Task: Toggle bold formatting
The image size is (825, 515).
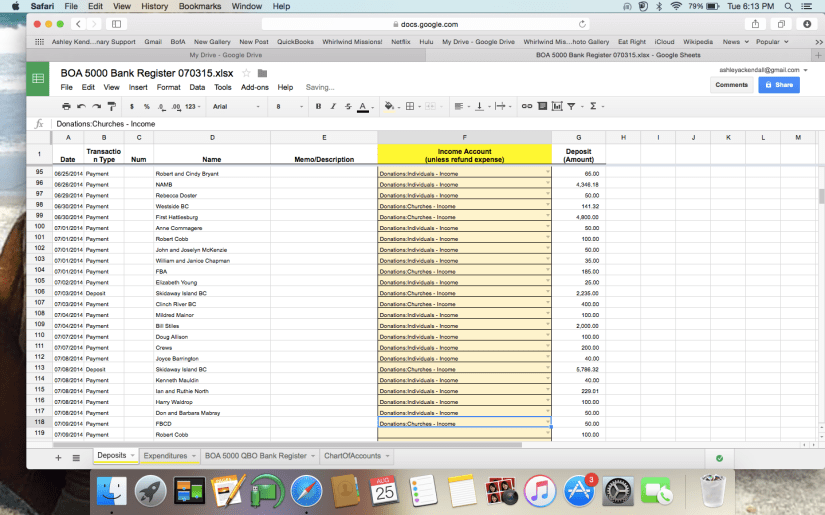Action: click(318, 106)
